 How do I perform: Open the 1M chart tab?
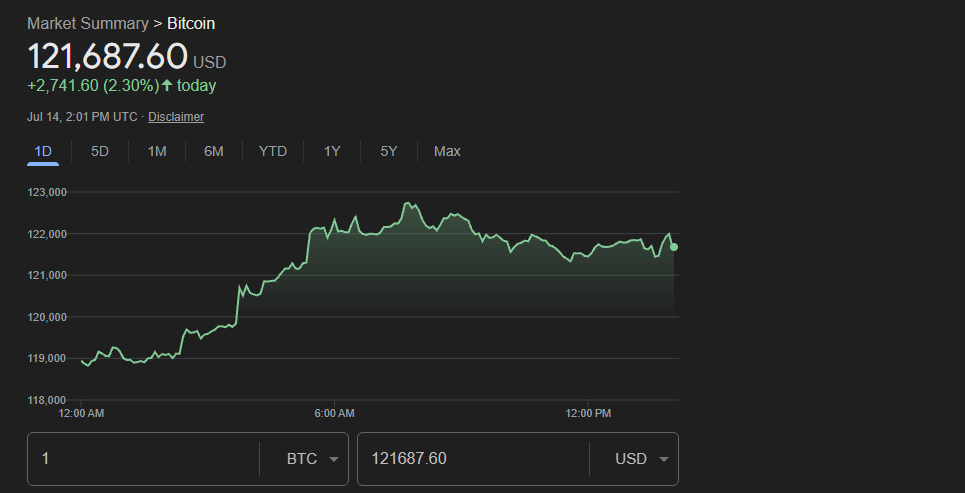[157, 151]
